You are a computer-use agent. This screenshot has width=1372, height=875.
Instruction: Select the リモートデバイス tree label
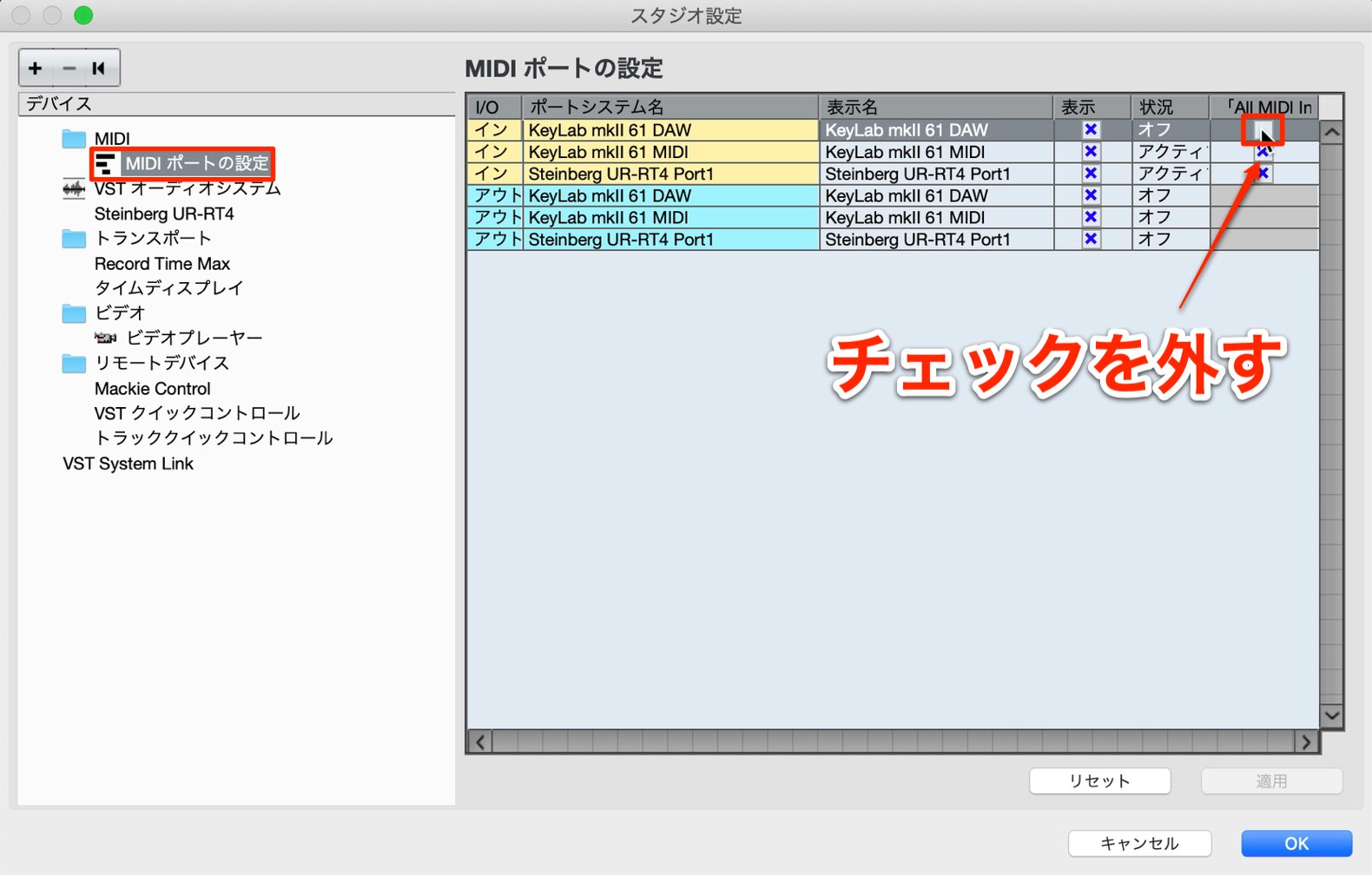click(162, 363)
